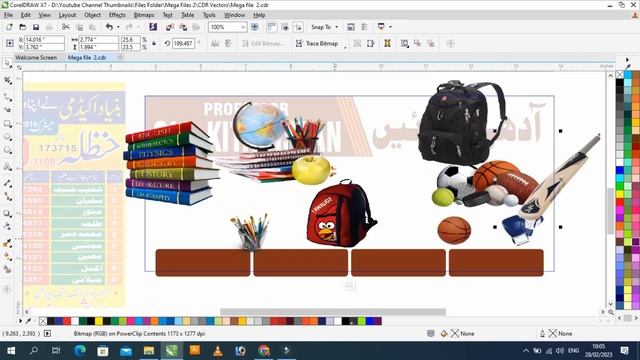Add a new document tab
This screenshot has height=360, width=640.
(x=120, y=58)
